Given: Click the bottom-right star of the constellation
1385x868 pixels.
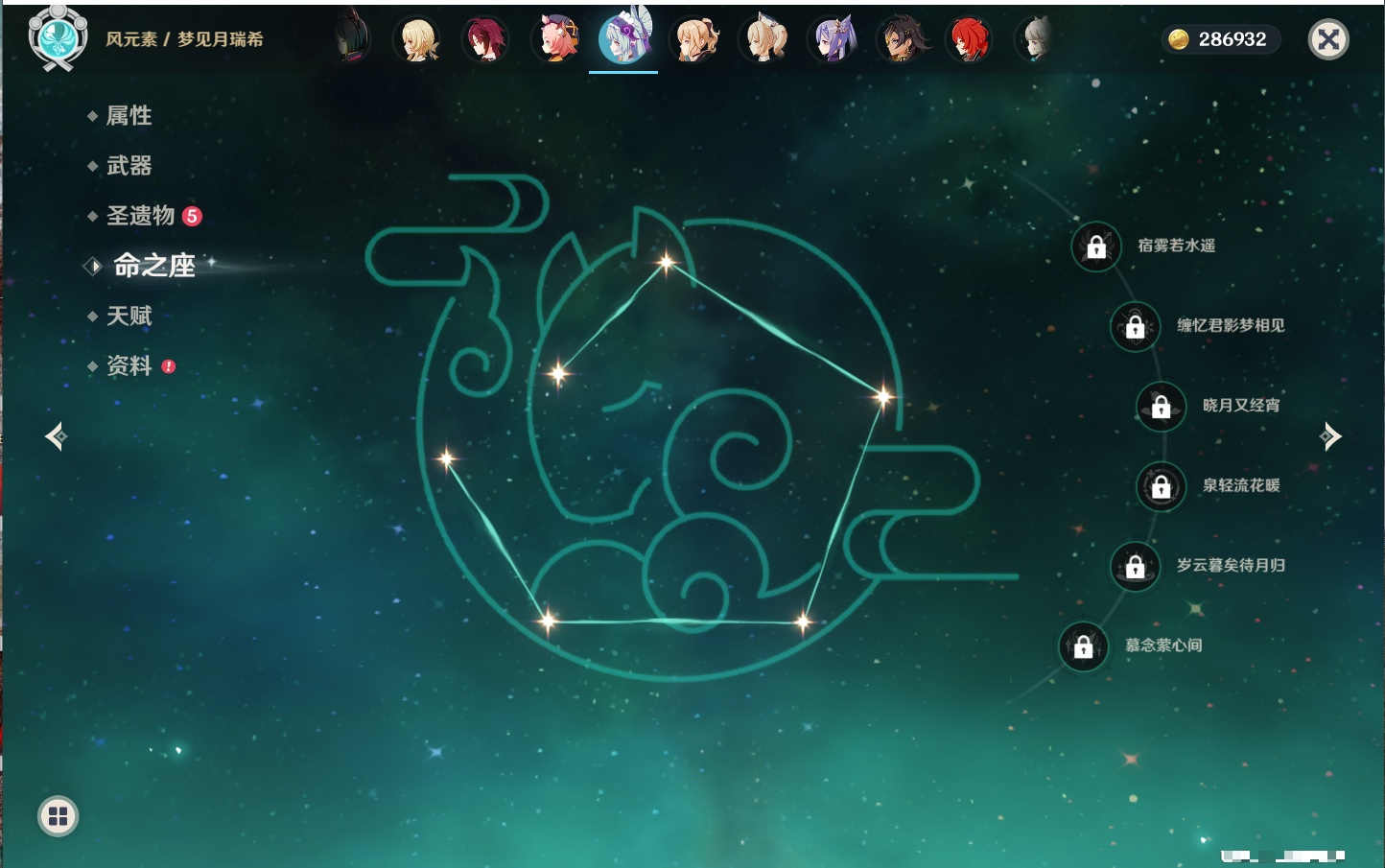Looking at the screenshot, I should pyautogui.click(x=803, y=622).
